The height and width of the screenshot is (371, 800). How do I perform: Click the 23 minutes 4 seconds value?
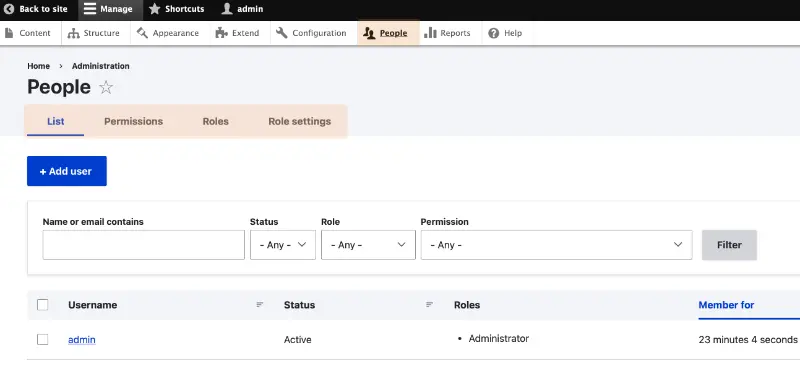click(747, 339)
